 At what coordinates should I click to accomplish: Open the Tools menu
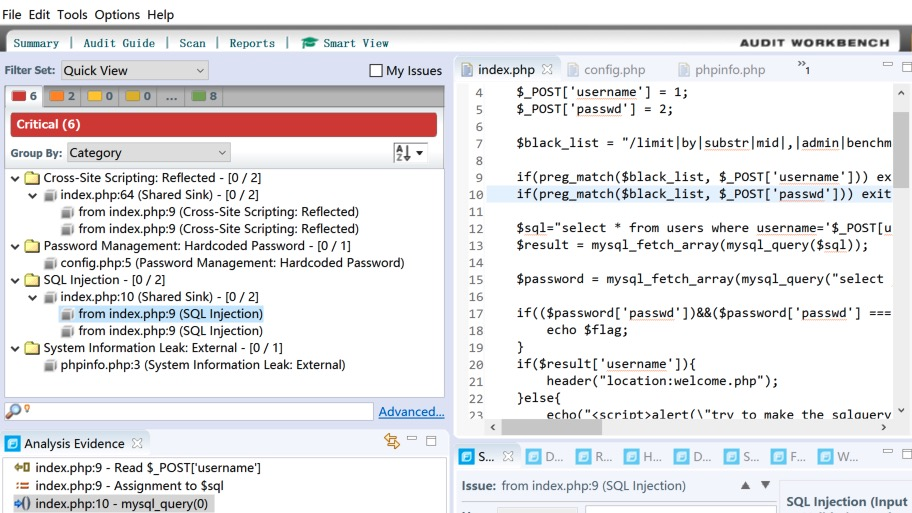tap(72, 15)
